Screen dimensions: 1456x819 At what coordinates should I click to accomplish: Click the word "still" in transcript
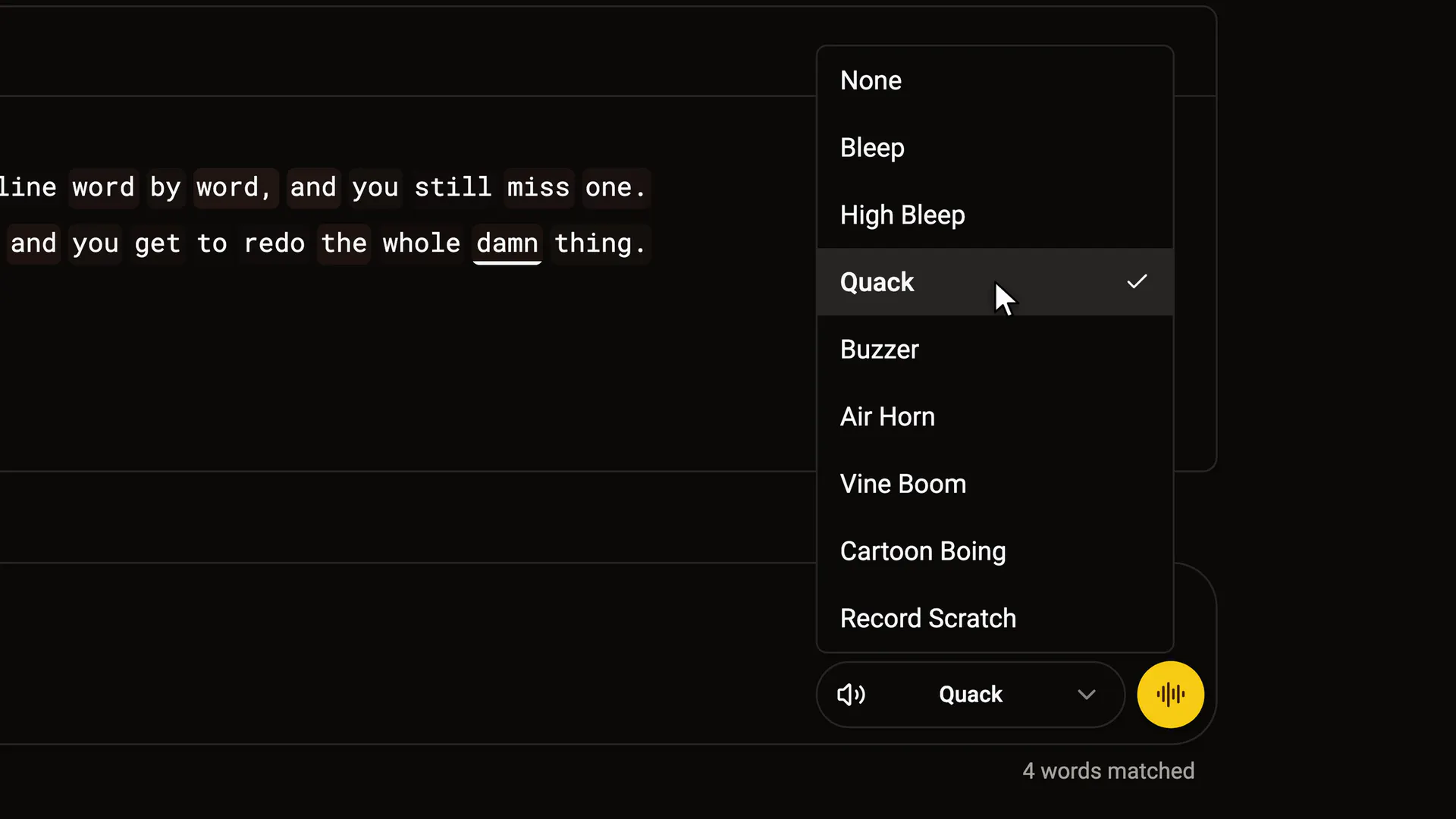pyautogui.click(x=453, y=187)
